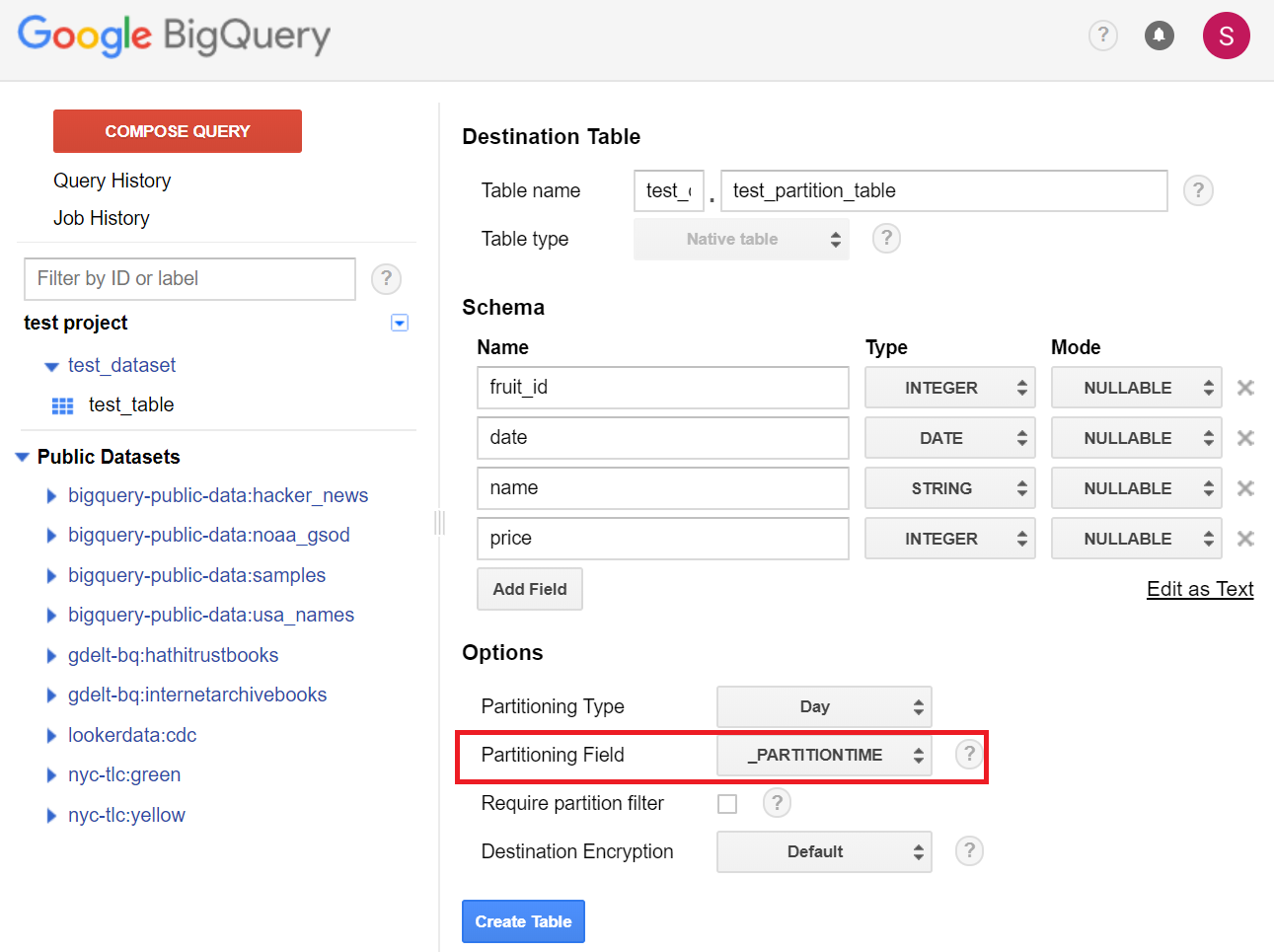This screenshot has height=952, width=1274.
Task: Click help icon beside Filter by ID field
Action: click(386, 279)
